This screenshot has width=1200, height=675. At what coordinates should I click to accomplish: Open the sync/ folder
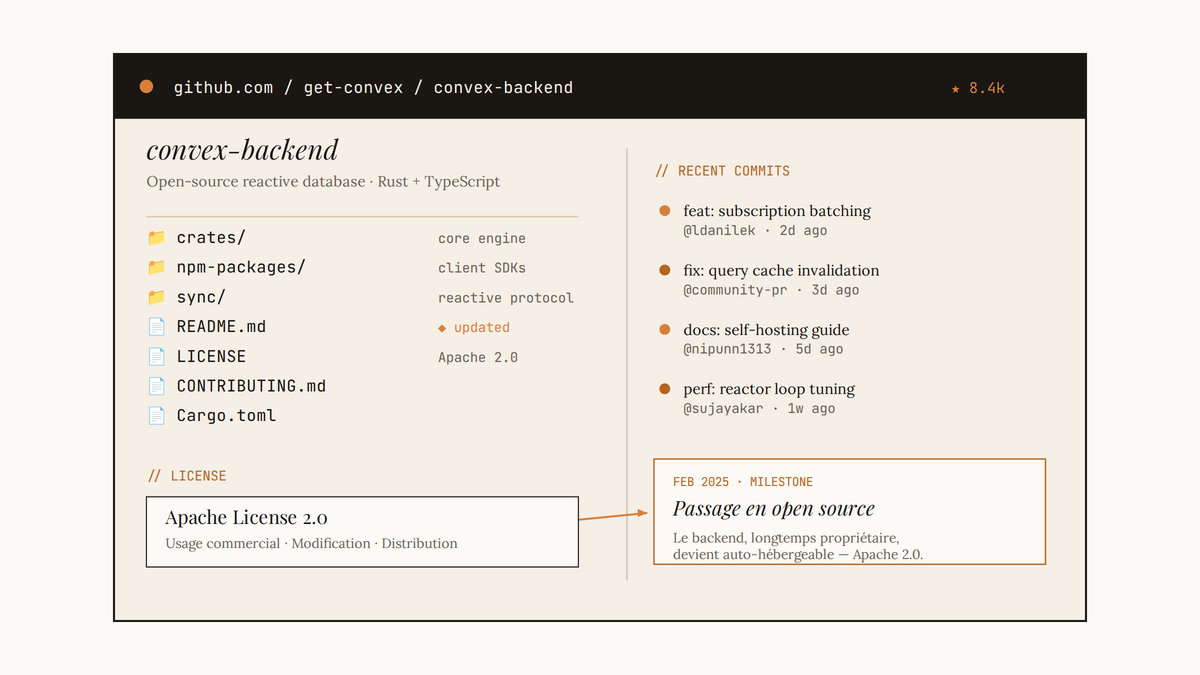pyautogui.click(x=201, y=297)
